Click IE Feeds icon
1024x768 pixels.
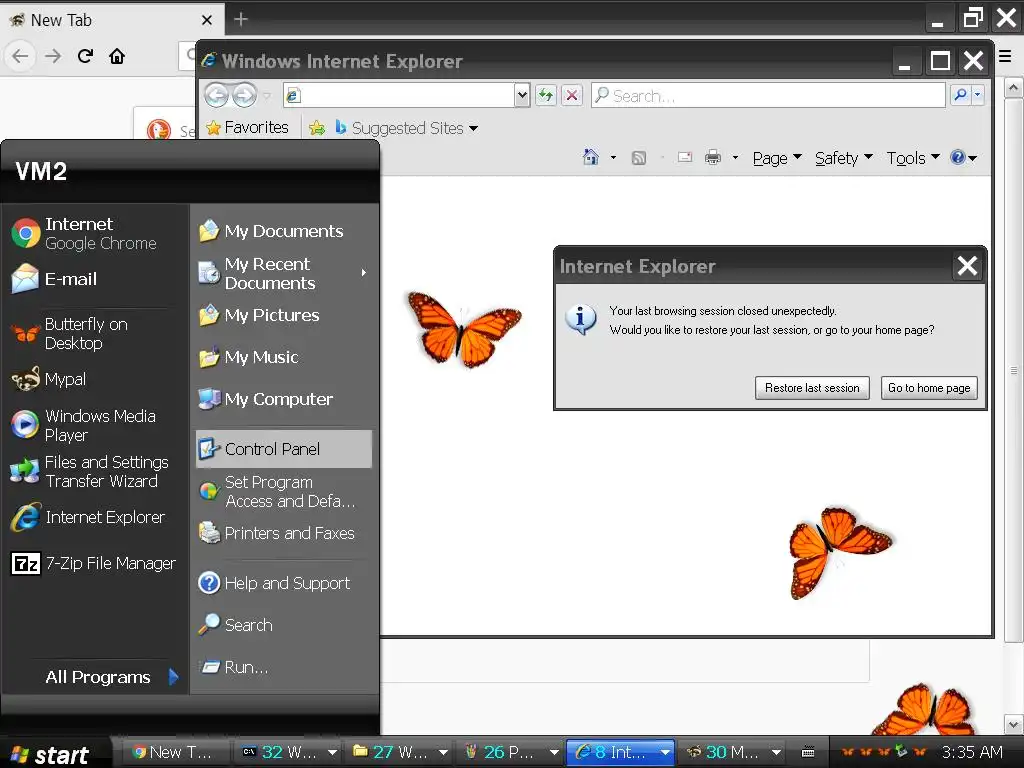[639, 157]
